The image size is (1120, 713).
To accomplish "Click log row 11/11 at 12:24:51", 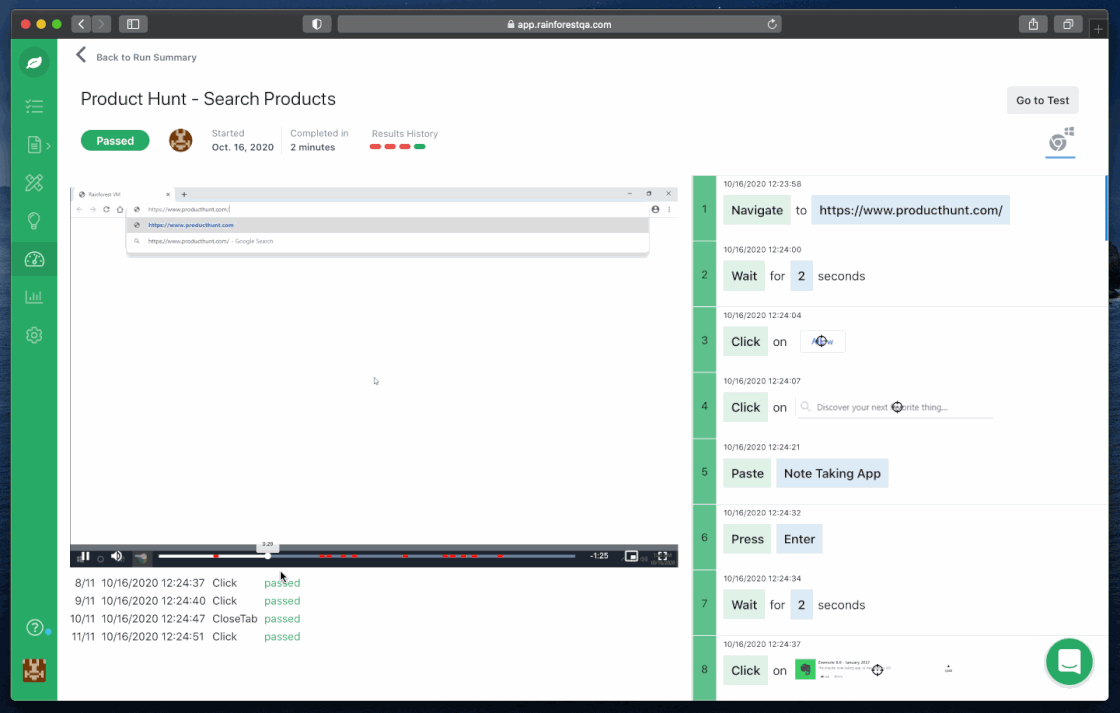I will coord(186,637).
